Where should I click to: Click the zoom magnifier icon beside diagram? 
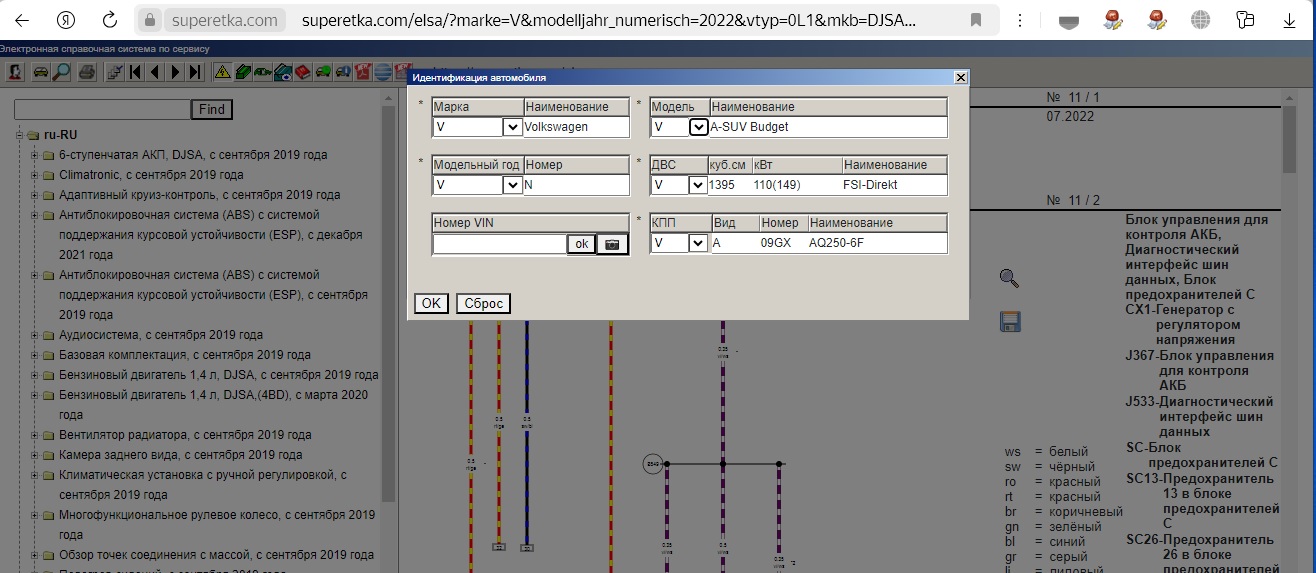pyautogui.click(x=1009, y=279)
